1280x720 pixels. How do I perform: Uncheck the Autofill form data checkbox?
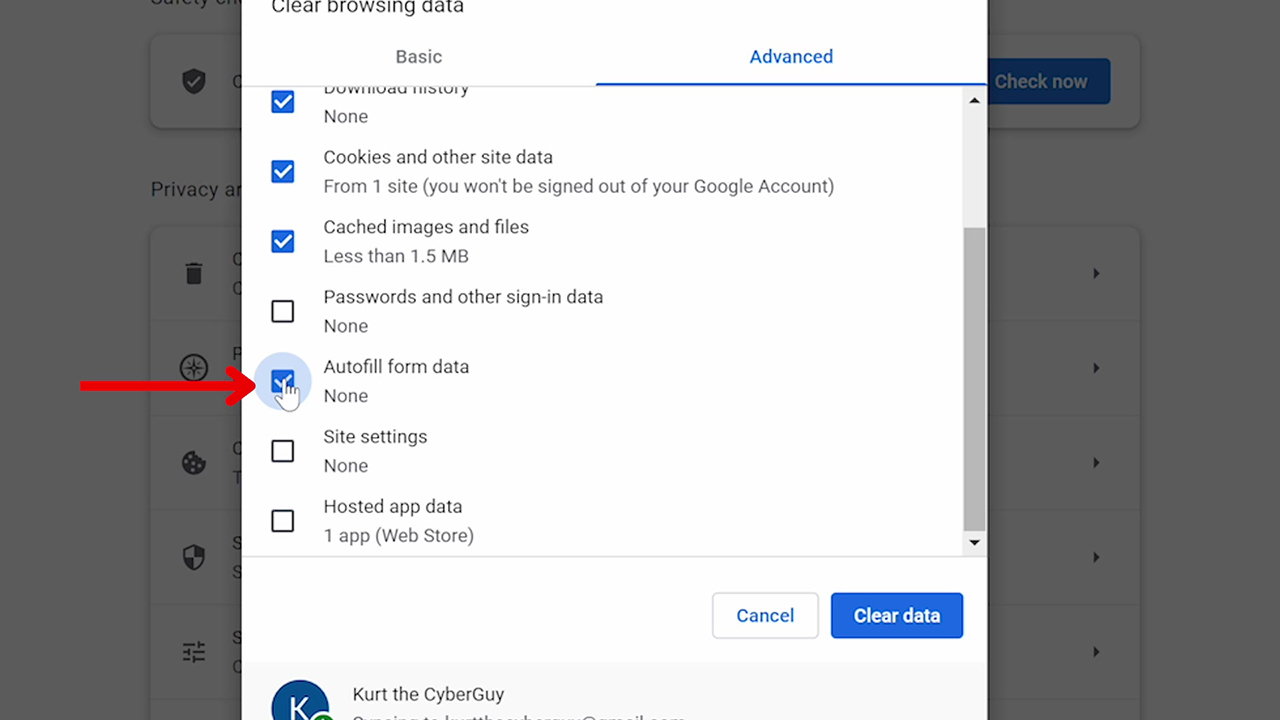pos(282,381)
